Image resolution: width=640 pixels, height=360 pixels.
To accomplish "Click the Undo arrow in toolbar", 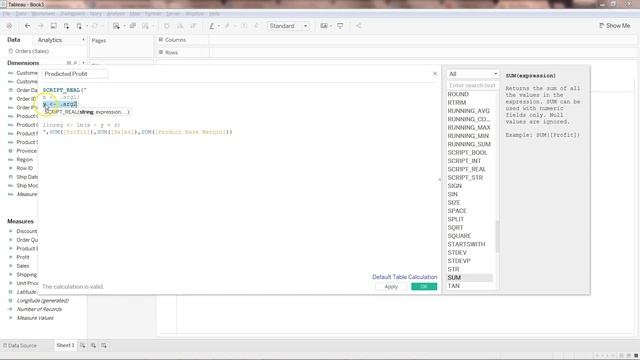I will coord(27,26).
